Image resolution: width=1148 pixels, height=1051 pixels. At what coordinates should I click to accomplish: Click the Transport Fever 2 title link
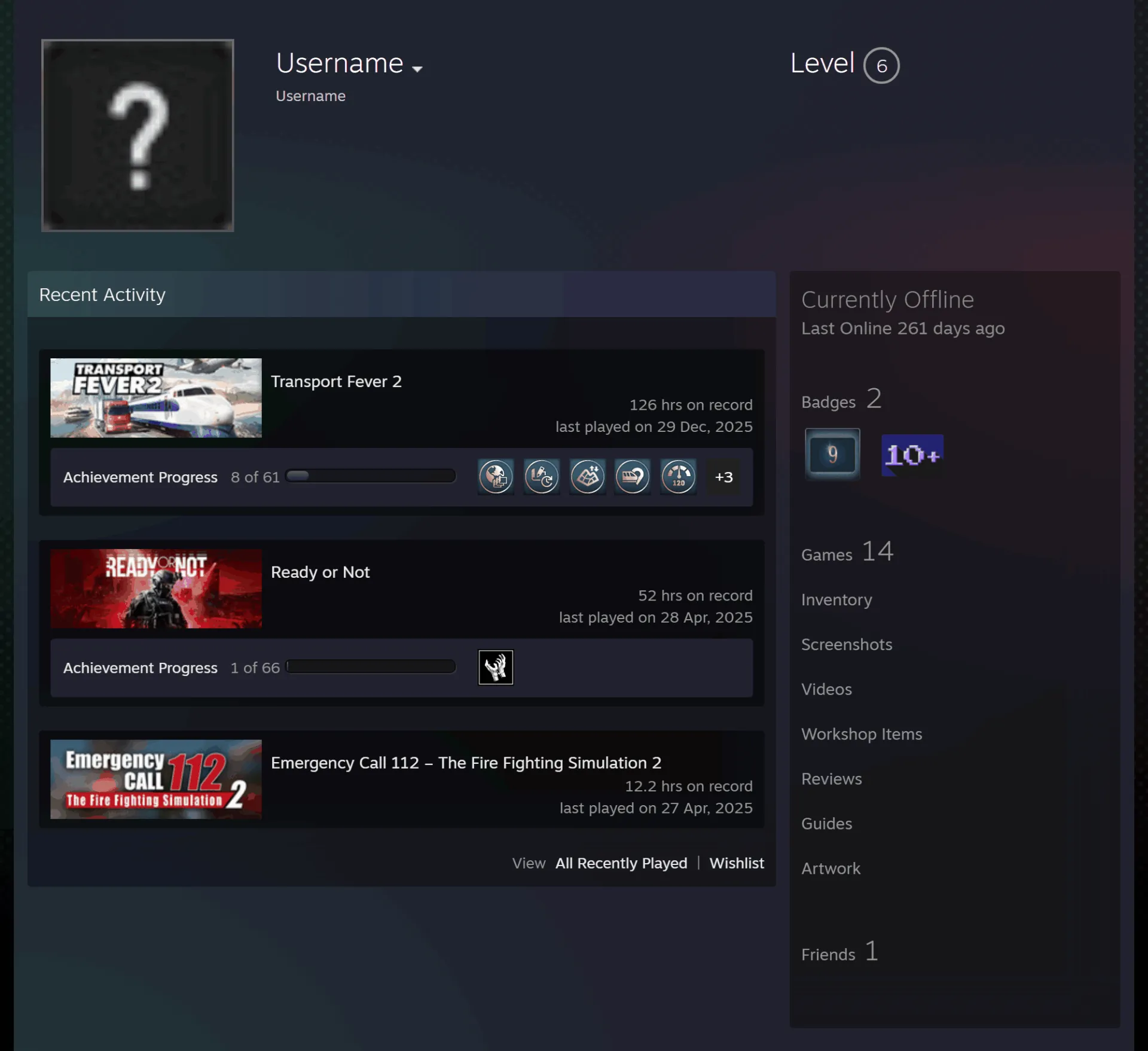[x=336, y=382]
